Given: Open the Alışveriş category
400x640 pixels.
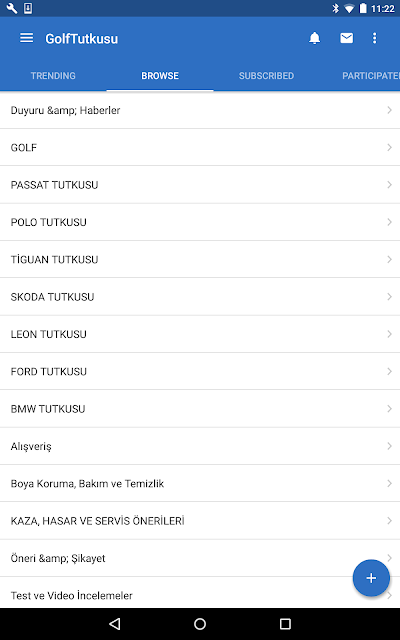Looking at the screenshot, I should (x=200, y=446).
